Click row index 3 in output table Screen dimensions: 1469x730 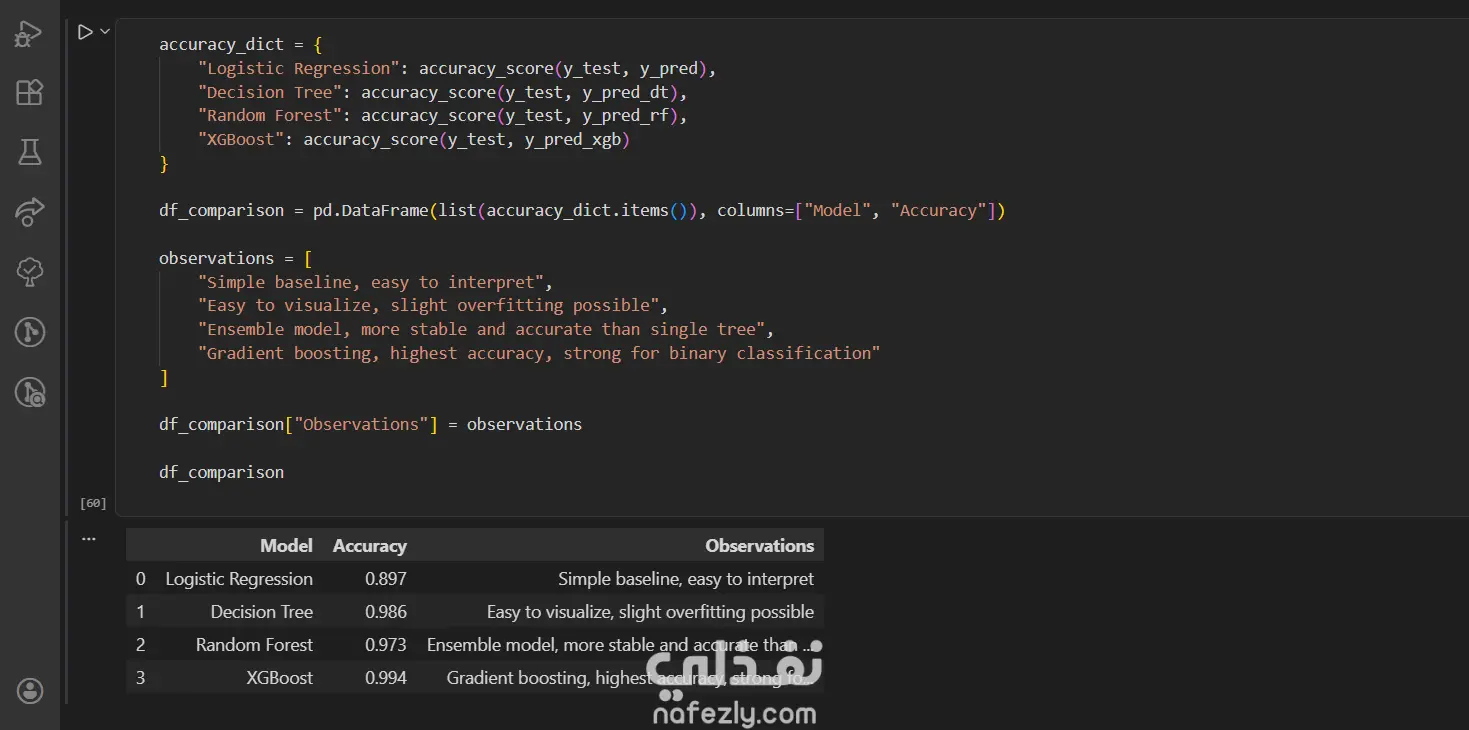tap(140, 677)
